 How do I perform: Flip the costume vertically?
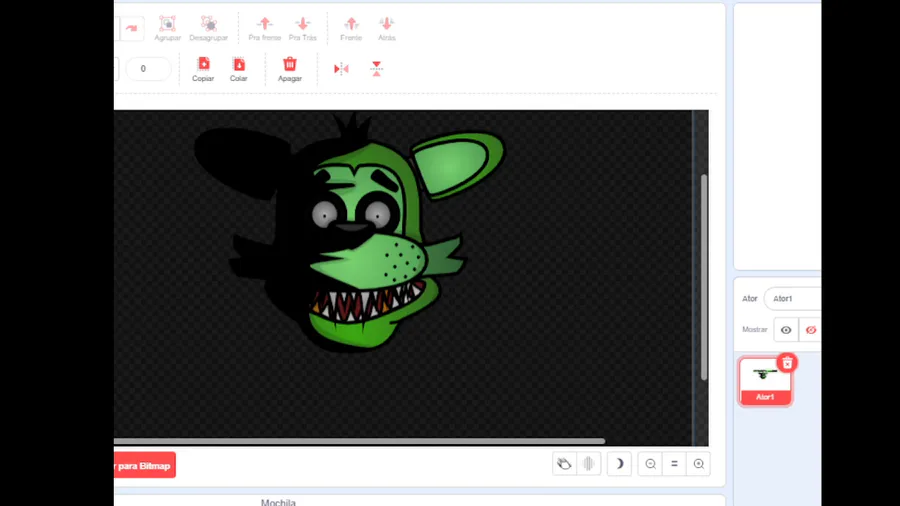377,69
